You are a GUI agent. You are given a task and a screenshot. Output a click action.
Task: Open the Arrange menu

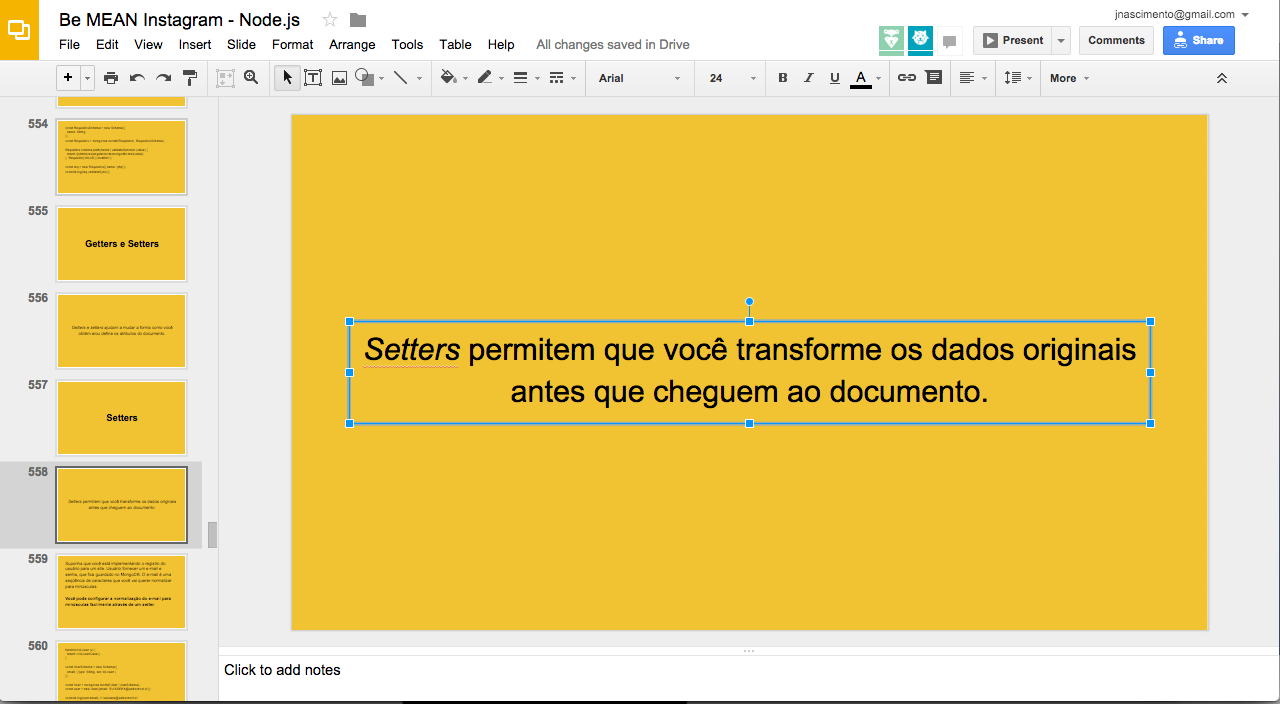point(352,44)
